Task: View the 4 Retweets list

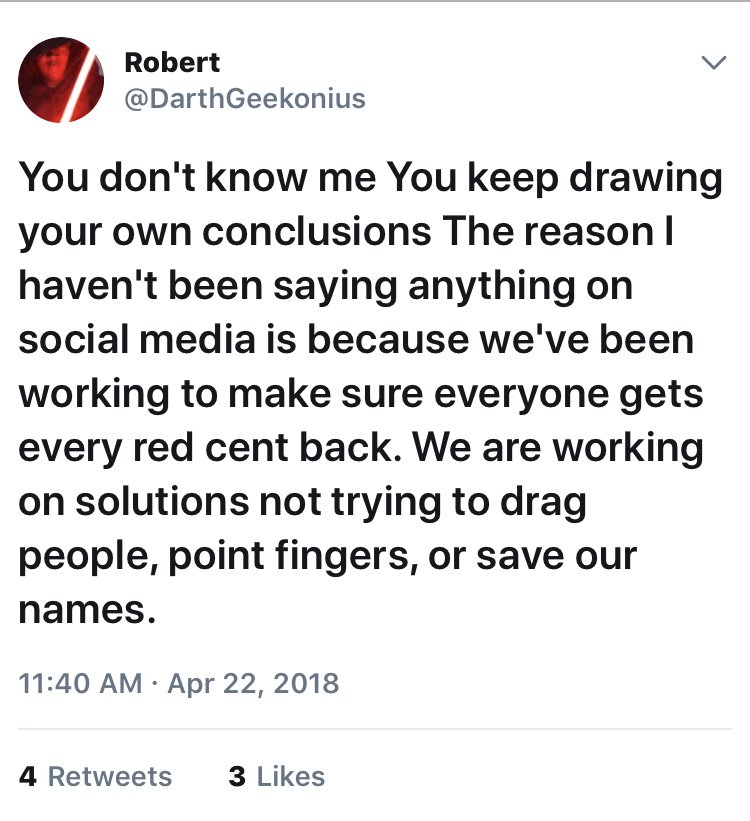Action: pyautogui.click(x=96, y=777)
